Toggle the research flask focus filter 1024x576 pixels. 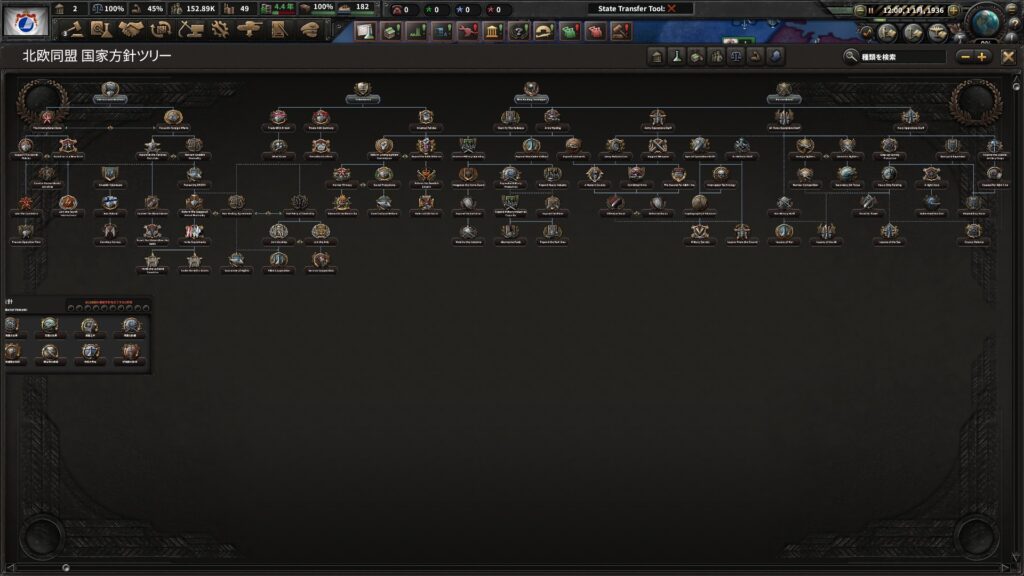pos(677,57)
